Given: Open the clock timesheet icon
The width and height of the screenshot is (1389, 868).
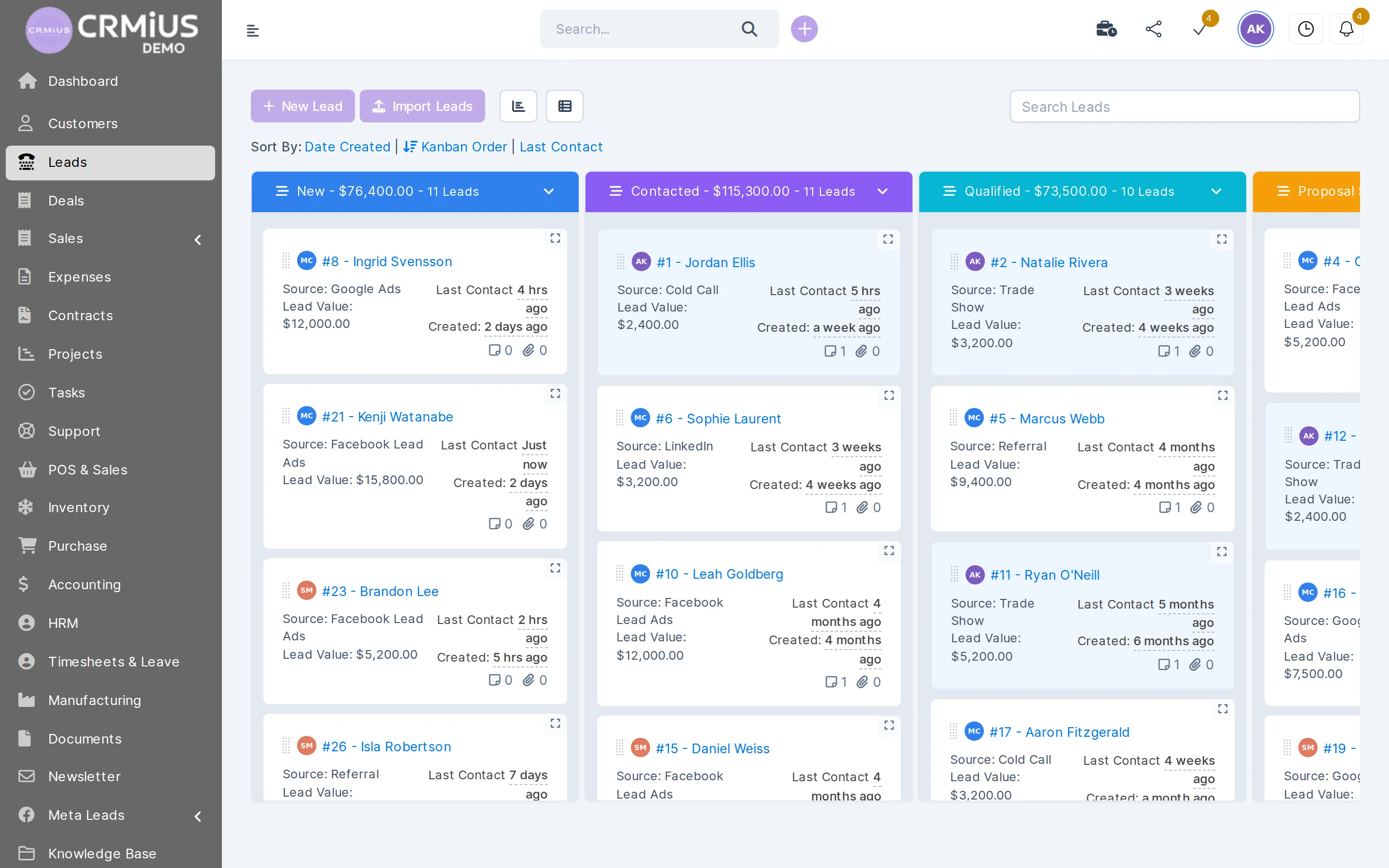Looking at the screenshot, I should [x=1306, y=29].
